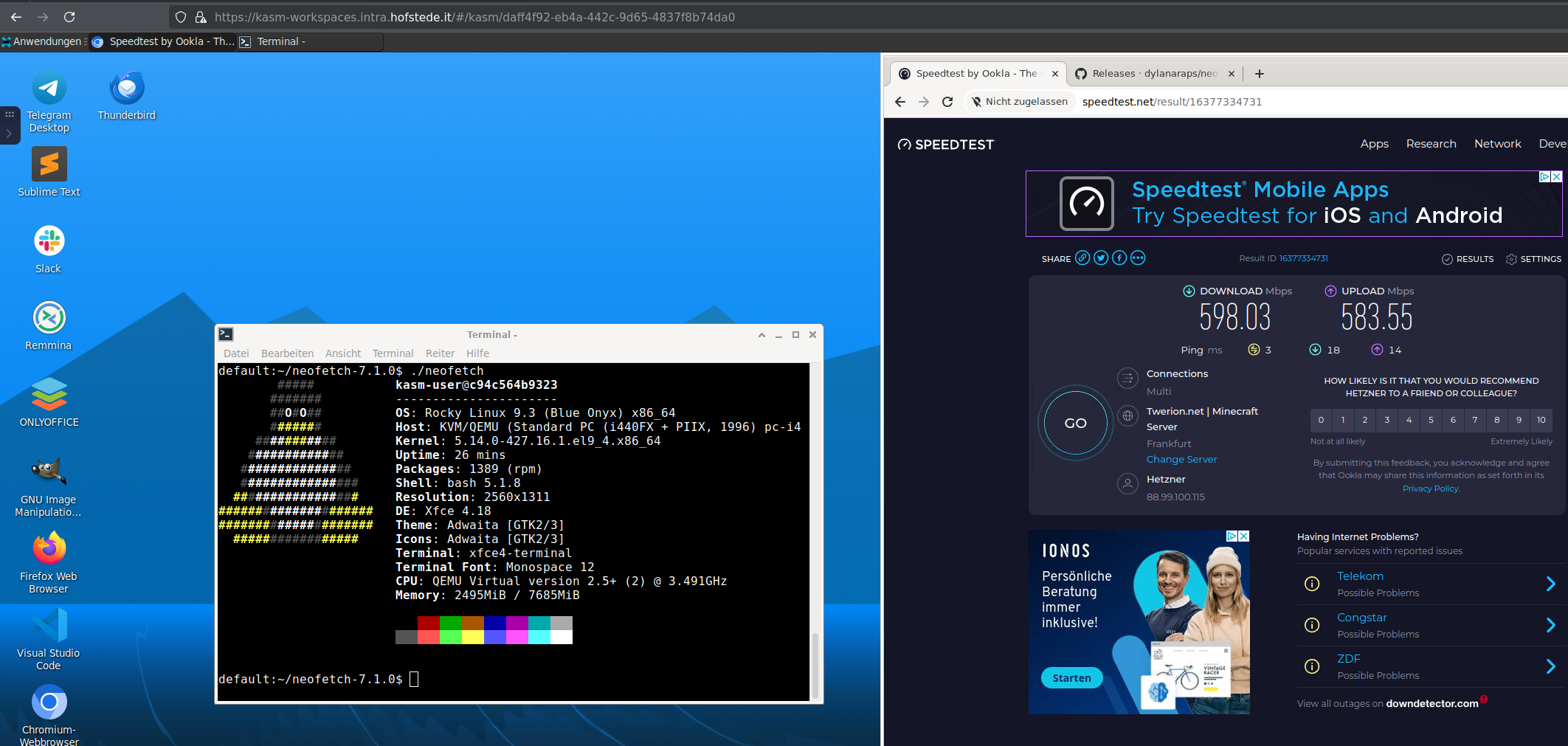Open ONLYOFFICE desktop icon
This screenshot has width=1568, height=746.
(49, 395)
